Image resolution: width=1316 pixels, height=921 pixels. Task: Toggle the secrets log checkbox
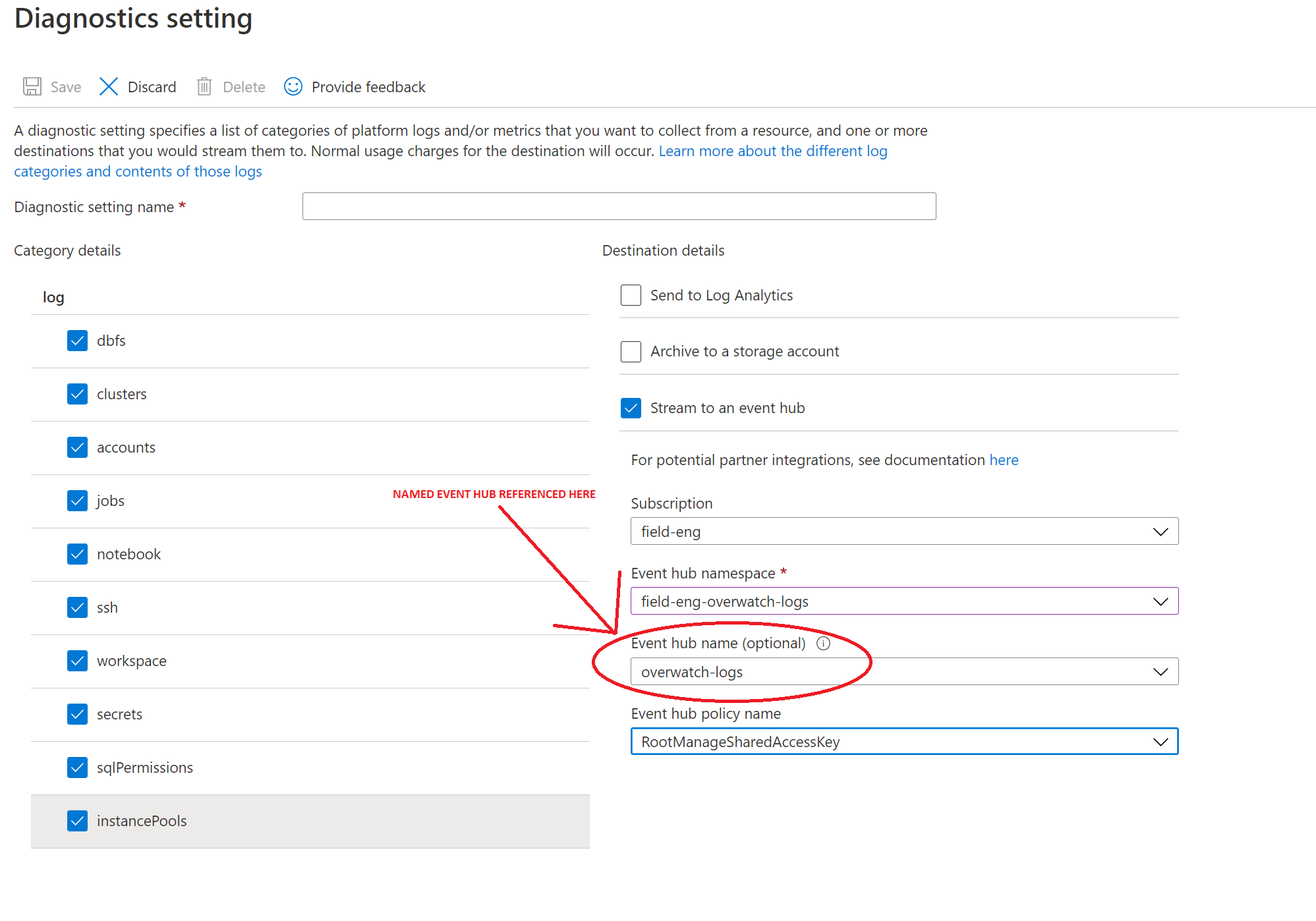[x=78, y=714]
